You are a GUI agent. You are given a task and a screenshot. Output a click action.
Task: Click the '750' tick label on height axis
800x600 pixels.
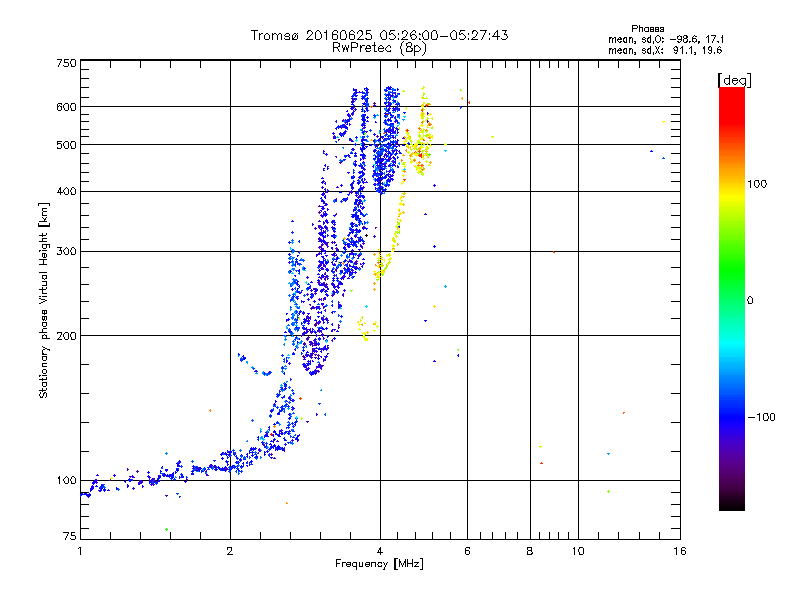66,63
